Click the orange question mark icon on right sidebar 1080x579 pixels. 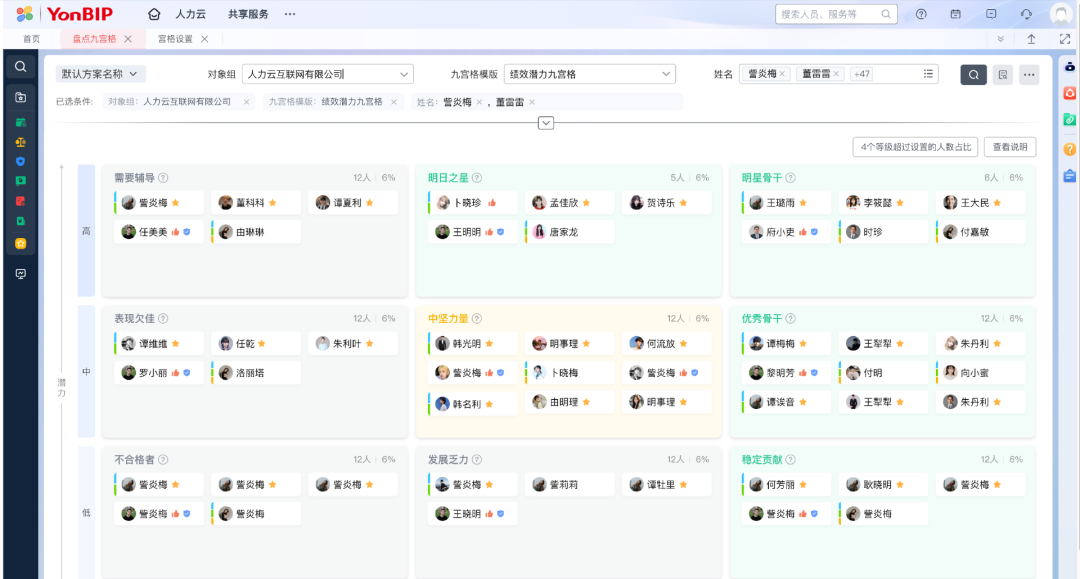(1069, 149)
